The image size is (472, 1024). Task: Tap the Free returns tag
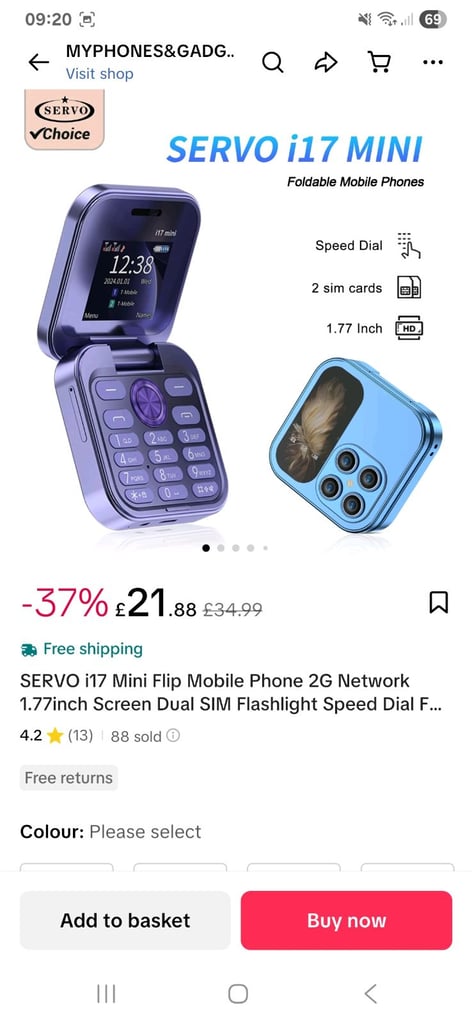(x=69, y=778)
